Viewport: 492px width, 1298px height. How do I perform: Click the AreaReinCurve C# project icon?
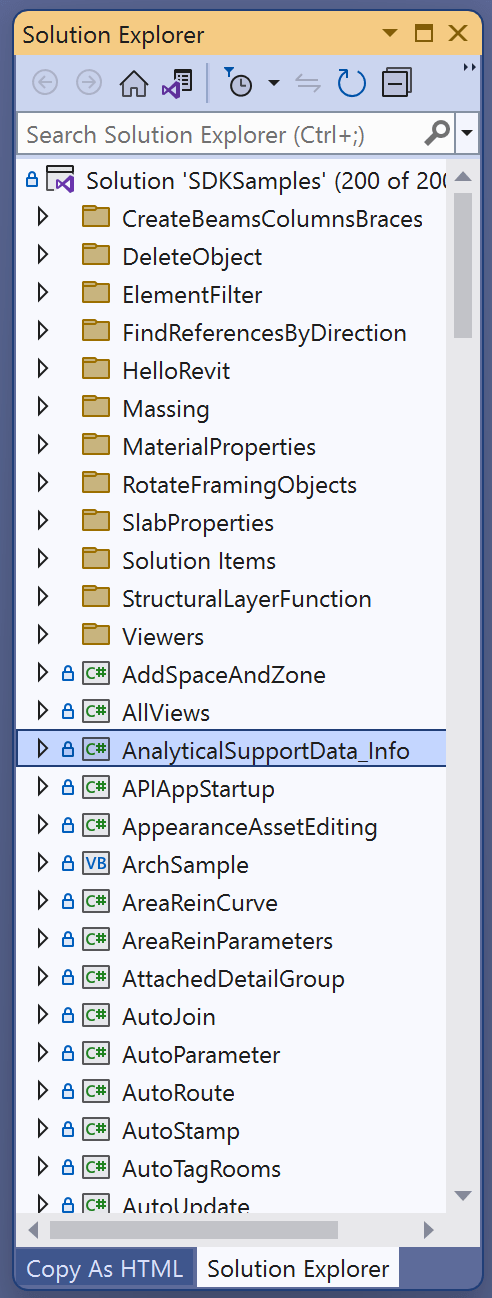point(96,902)
